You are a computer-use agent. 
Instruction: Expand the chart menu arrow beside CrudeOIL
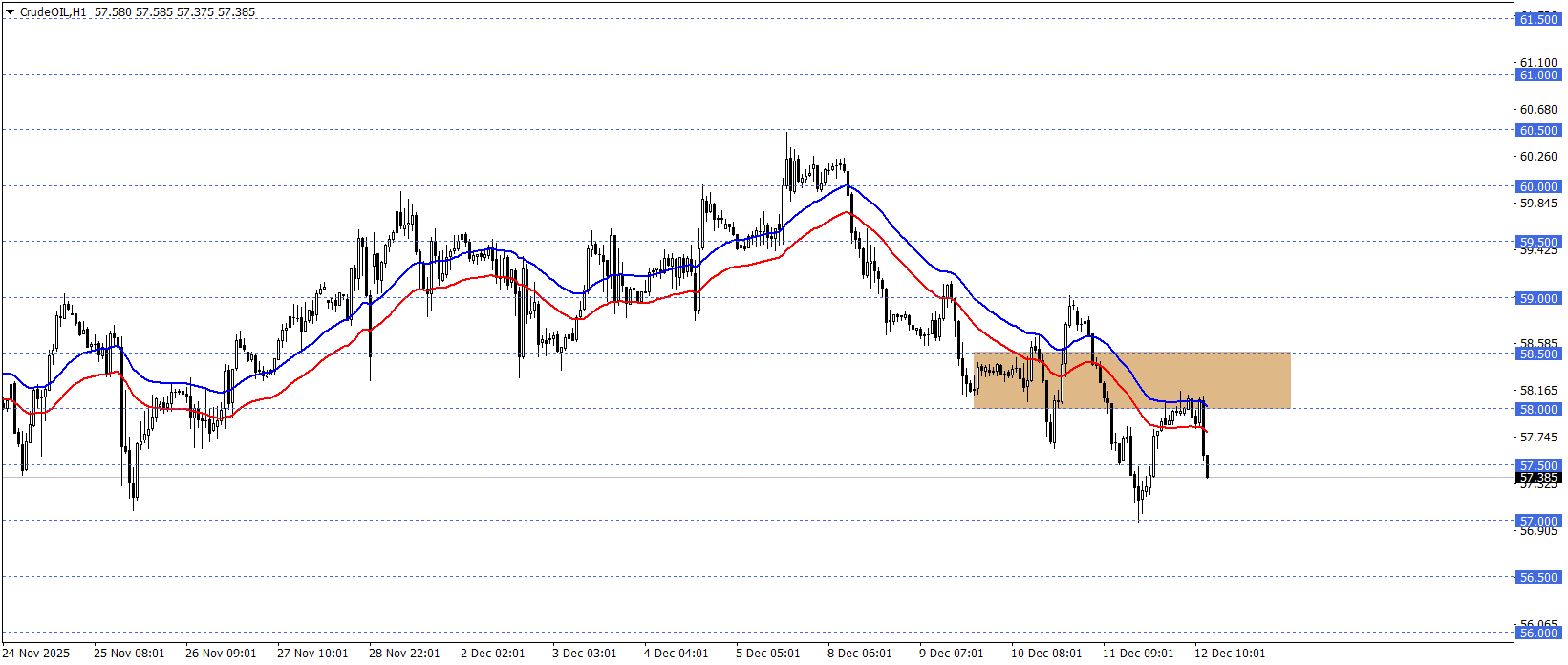[x=11, y=12]
